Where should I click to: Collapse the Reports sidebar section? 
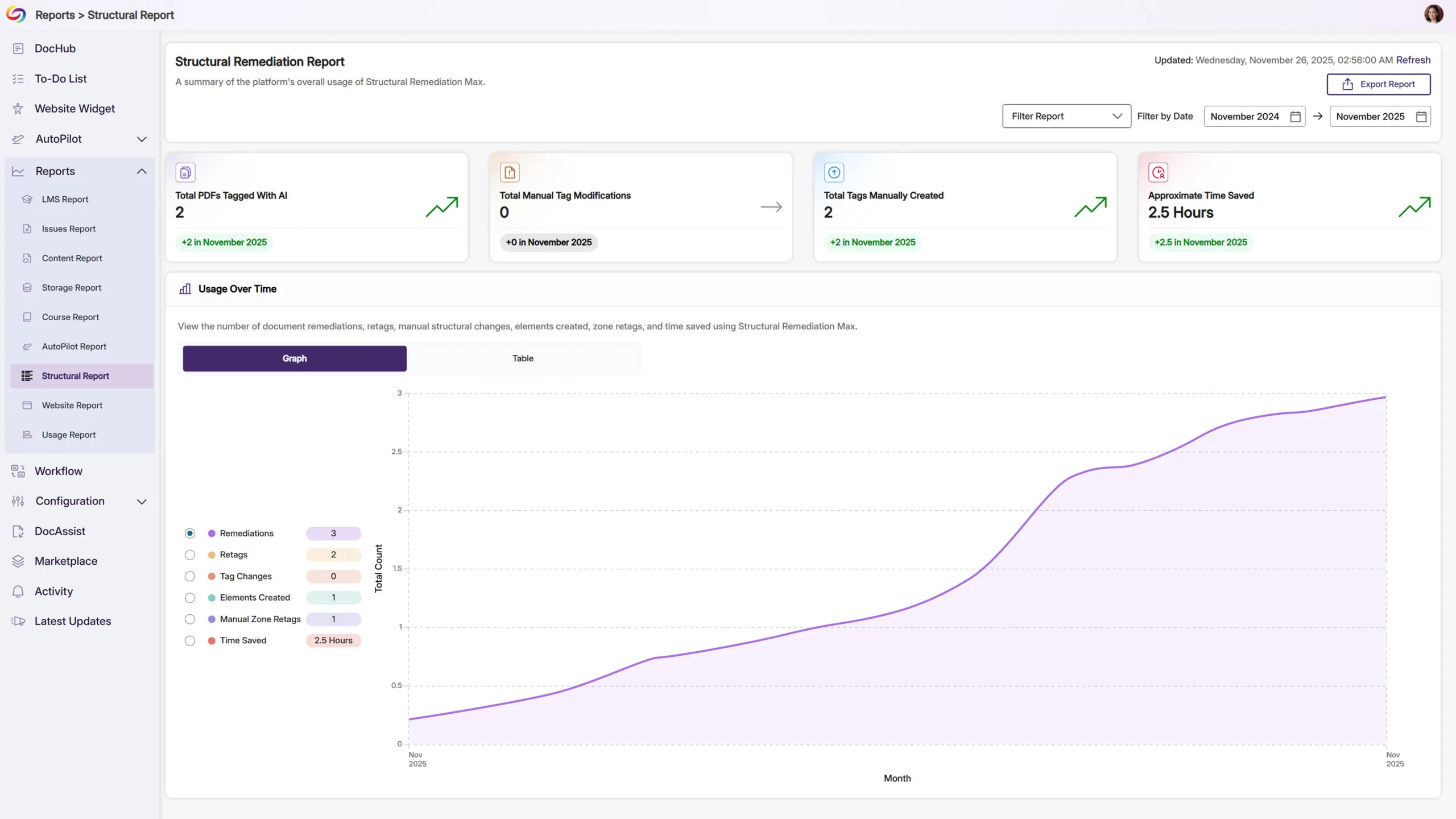click(x=142, y=171)
